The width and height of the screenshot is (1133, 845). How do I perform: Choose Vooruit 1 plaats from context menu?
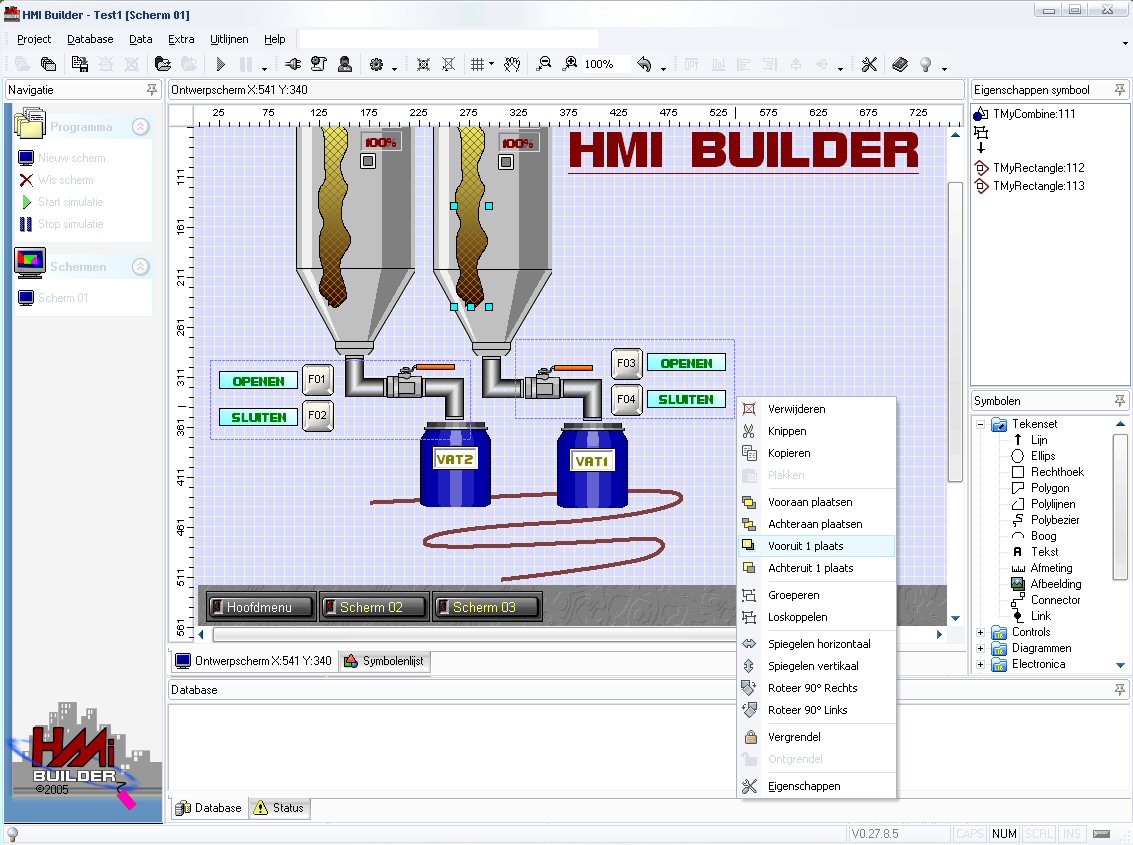(x=817, y=546)
